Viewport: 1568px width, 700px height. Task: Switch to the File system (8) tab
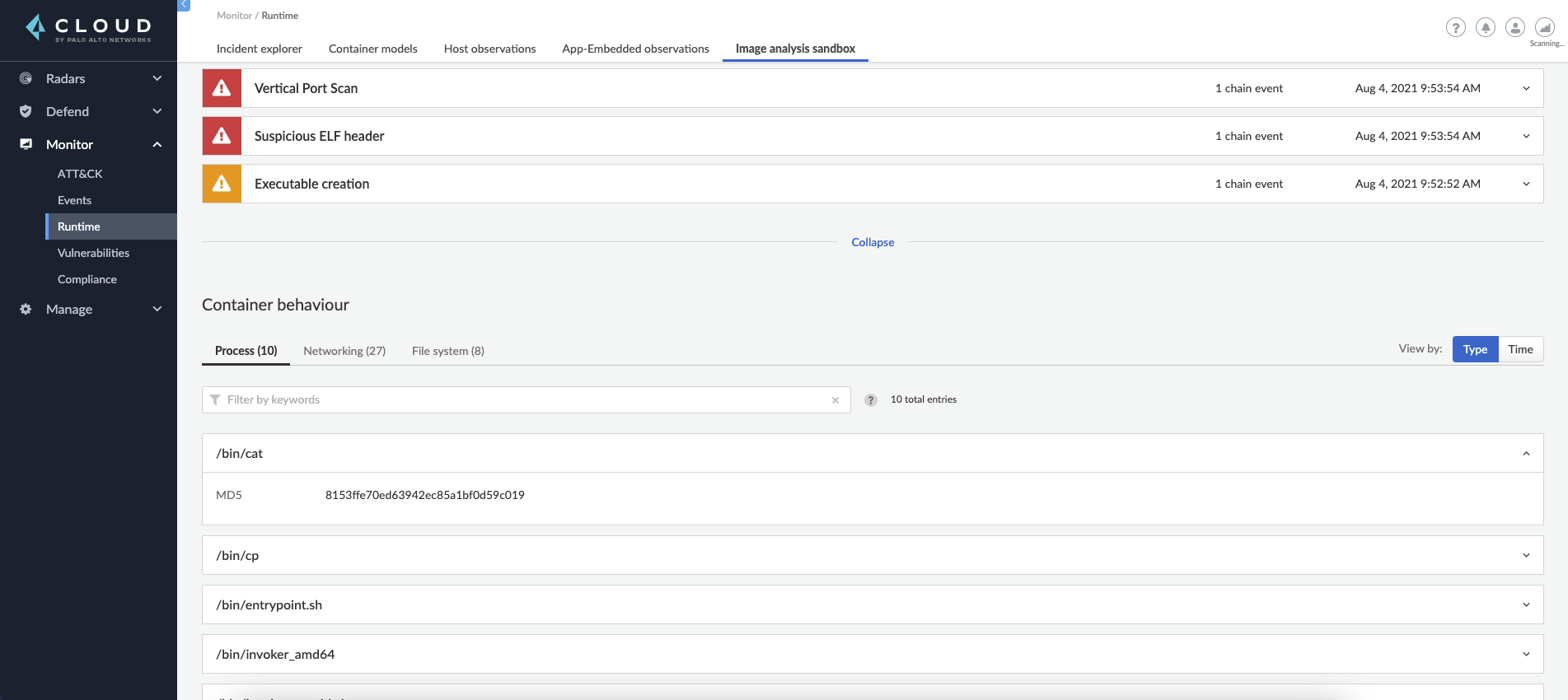tap(448, 351)
